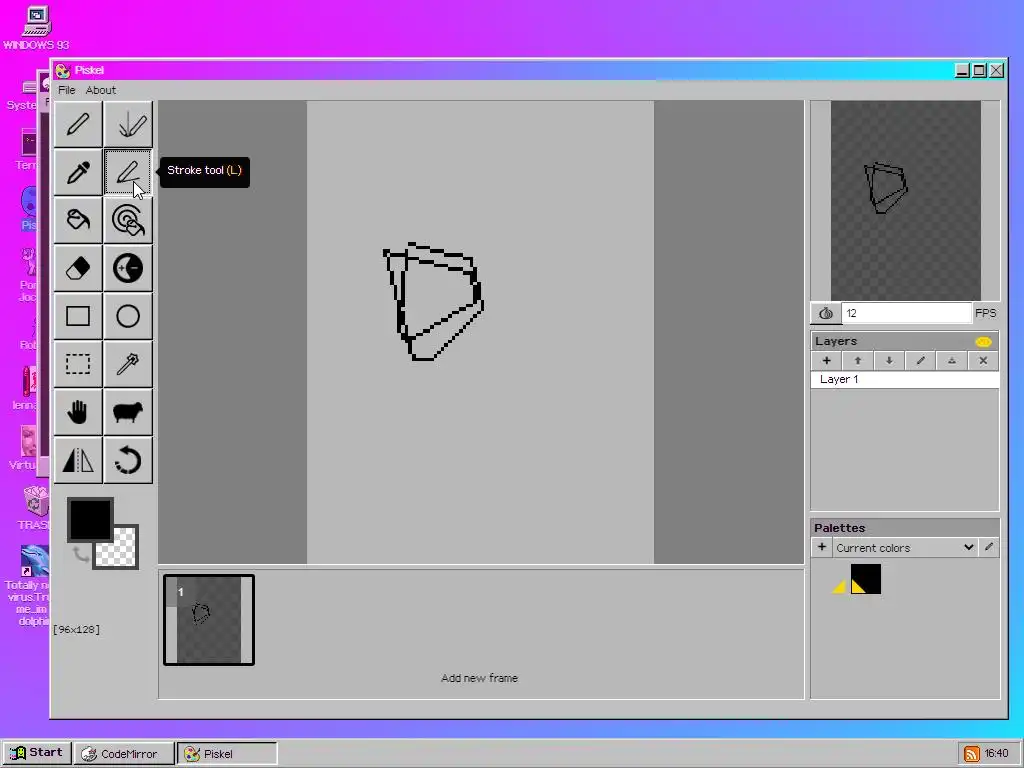Image resolution: width=1024 pixels, height=768 pixels.
Task: Swap primary and secondary colors arrow
Action: point(81,555)
